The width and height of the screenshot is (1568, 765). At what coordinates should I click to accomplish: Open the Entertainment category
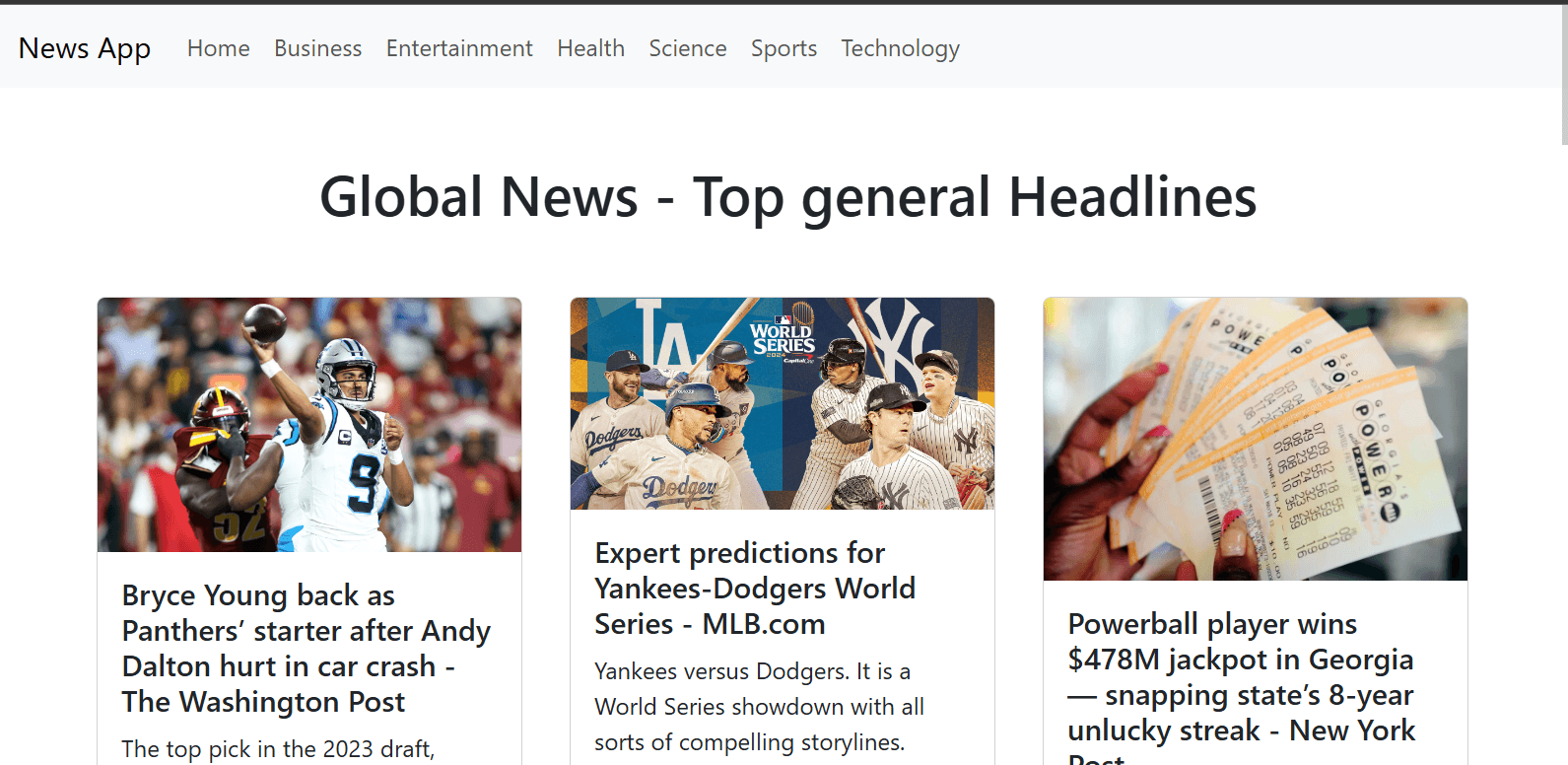click(x=459, y=48)
